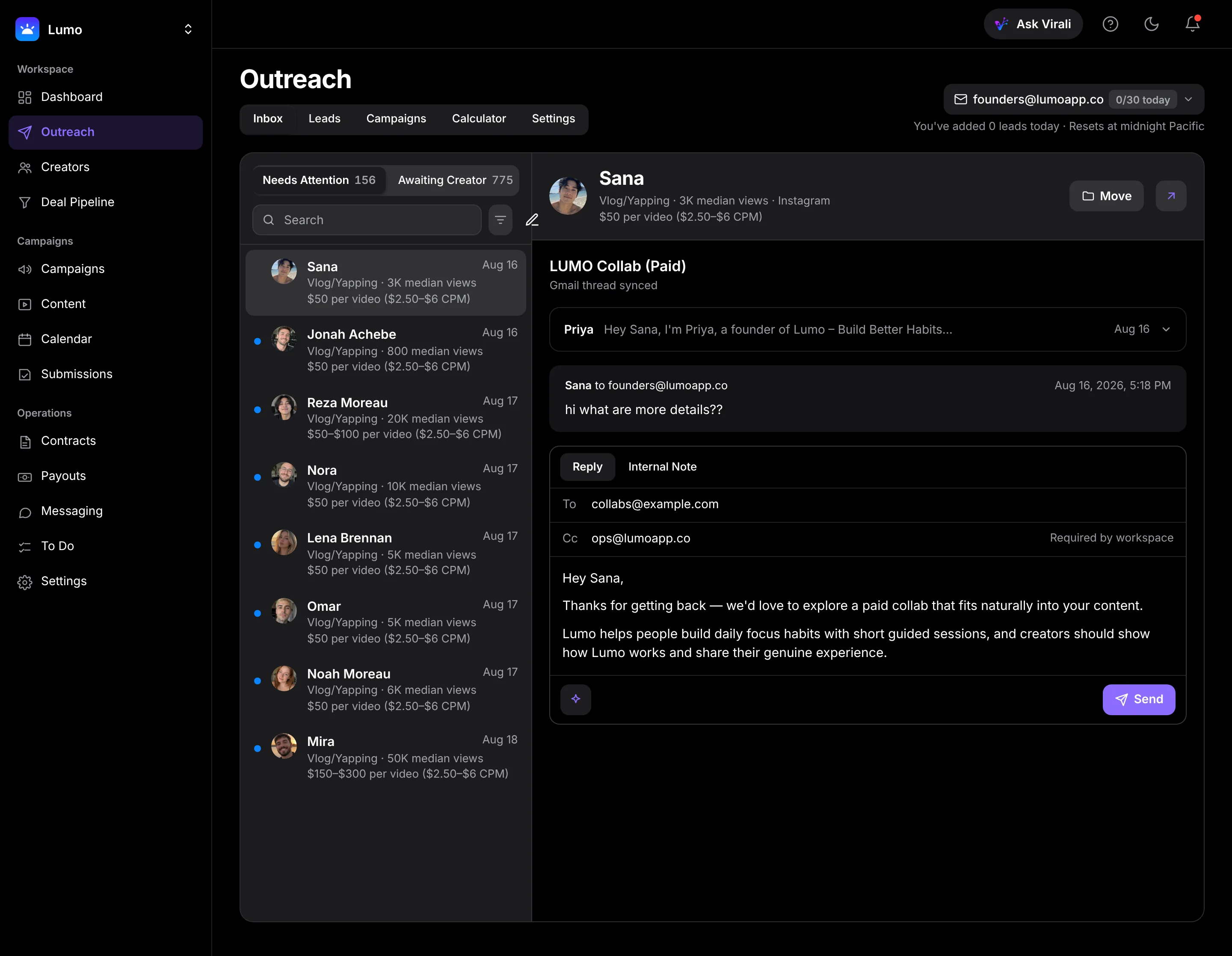The height and width of the screenshot is (956, 1232).
Task: Open To Do list
Action: (x=106, y=546)
